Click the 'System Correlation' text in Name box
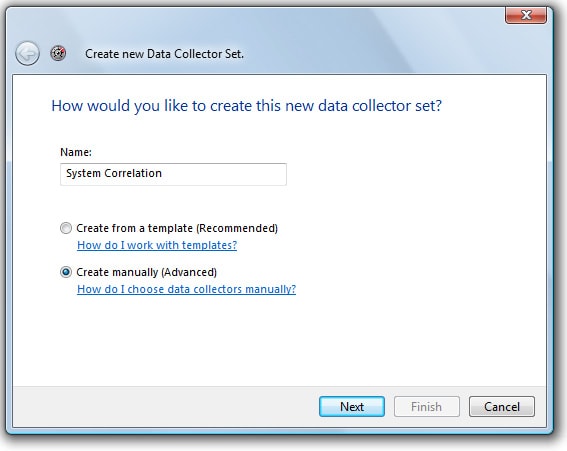Viewport: 567px width, 451px height. (114, 173)
